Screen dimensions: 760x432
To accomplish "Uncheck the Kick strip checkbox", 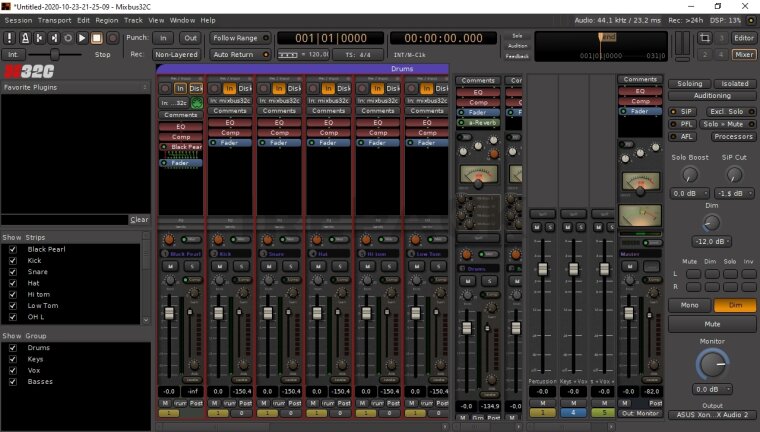I will coord(12,260).
